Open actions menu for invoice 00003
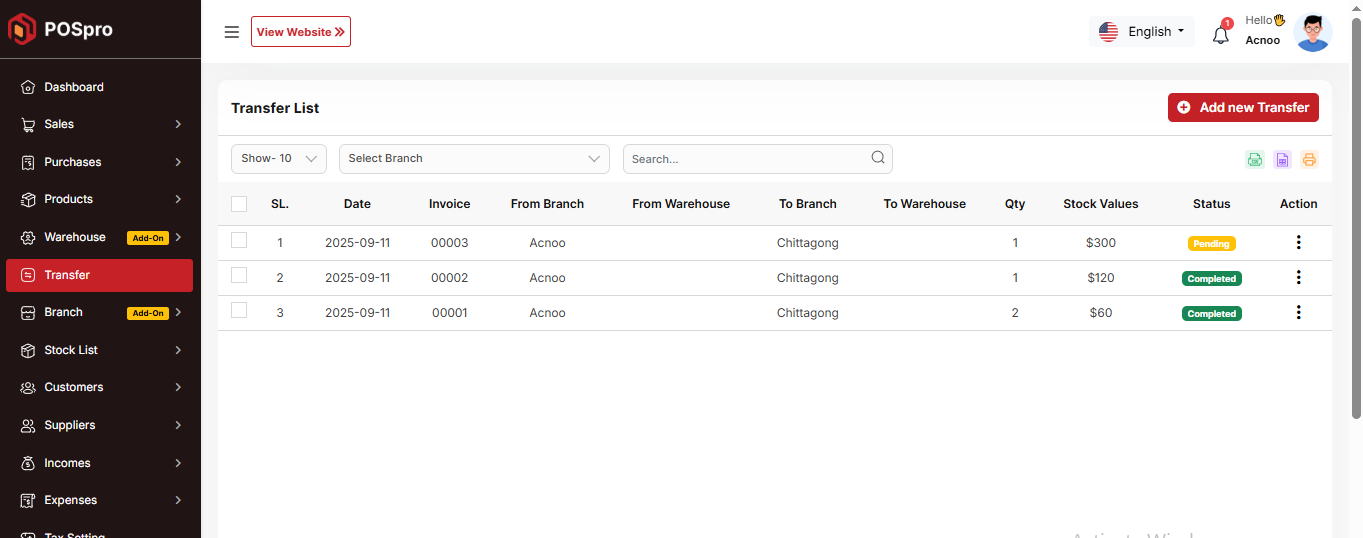Viewport: 1363px width, 538px height. tap(1298, 242)
